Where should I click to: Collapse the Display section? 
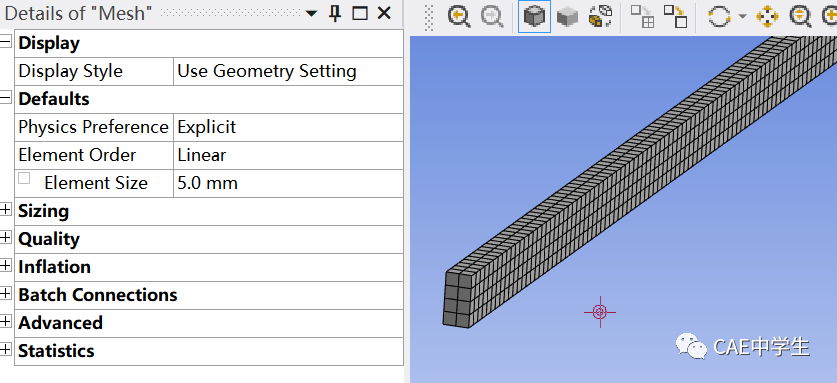click(x=6, y=43)
